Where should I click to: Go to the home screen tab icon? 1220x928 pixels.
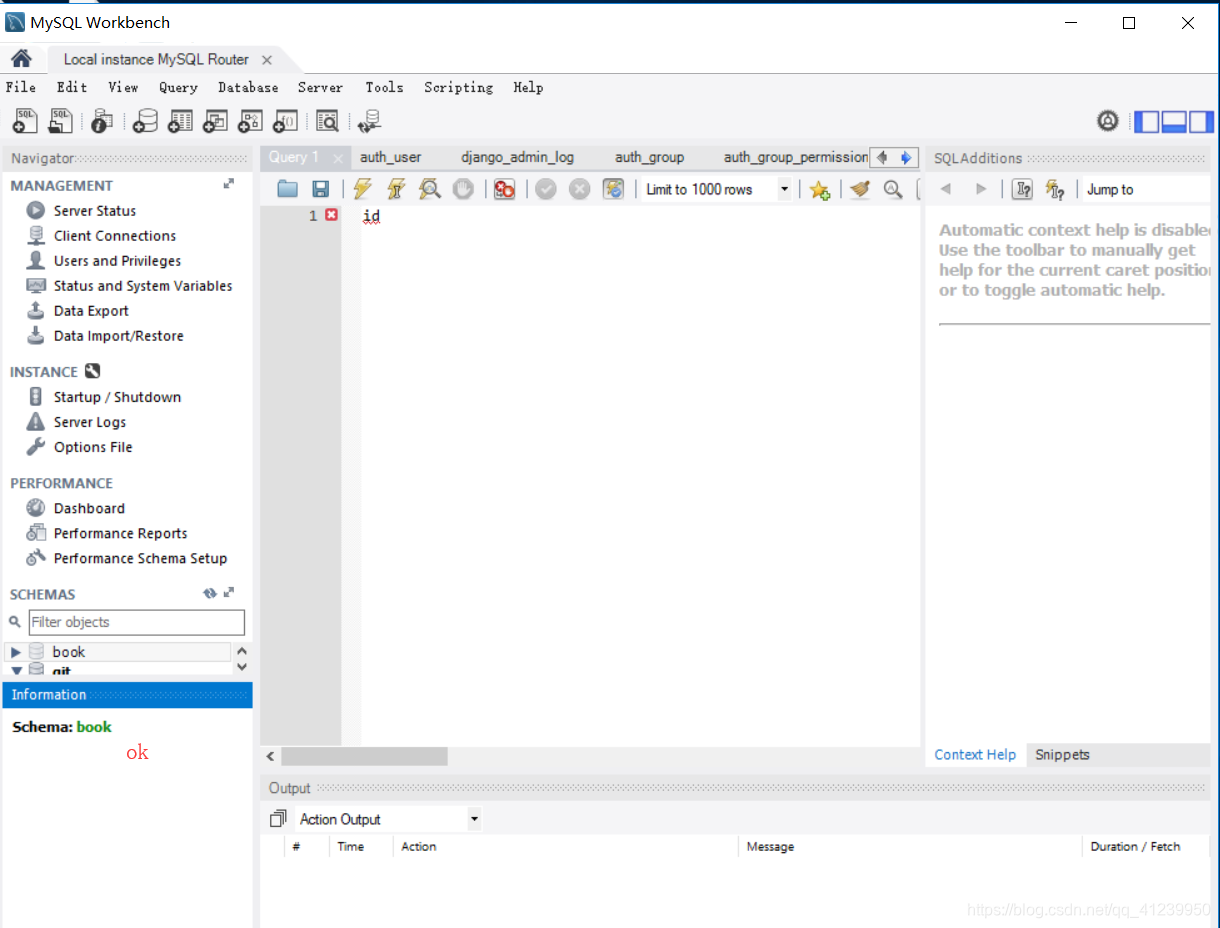(x=21, y=59)
